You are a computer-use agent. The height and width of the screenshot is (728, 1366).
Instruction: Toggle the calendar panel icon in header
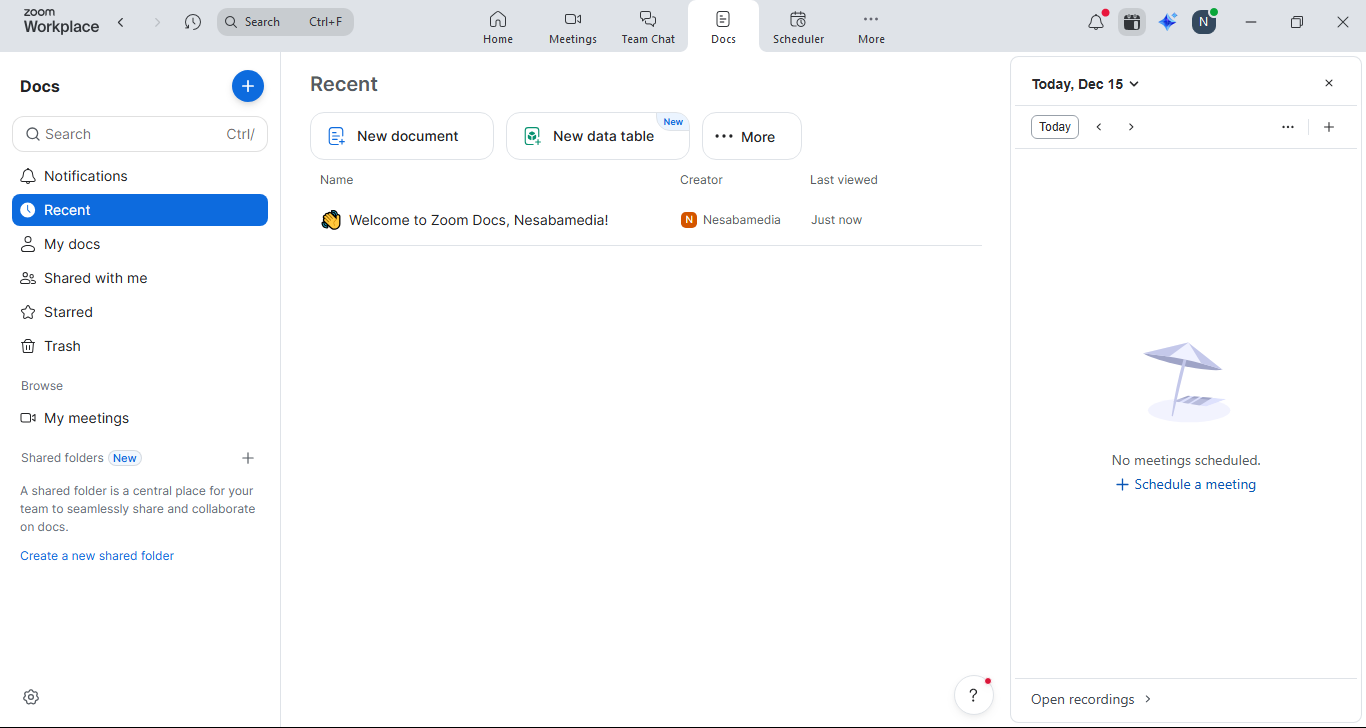click(1132, 22)
